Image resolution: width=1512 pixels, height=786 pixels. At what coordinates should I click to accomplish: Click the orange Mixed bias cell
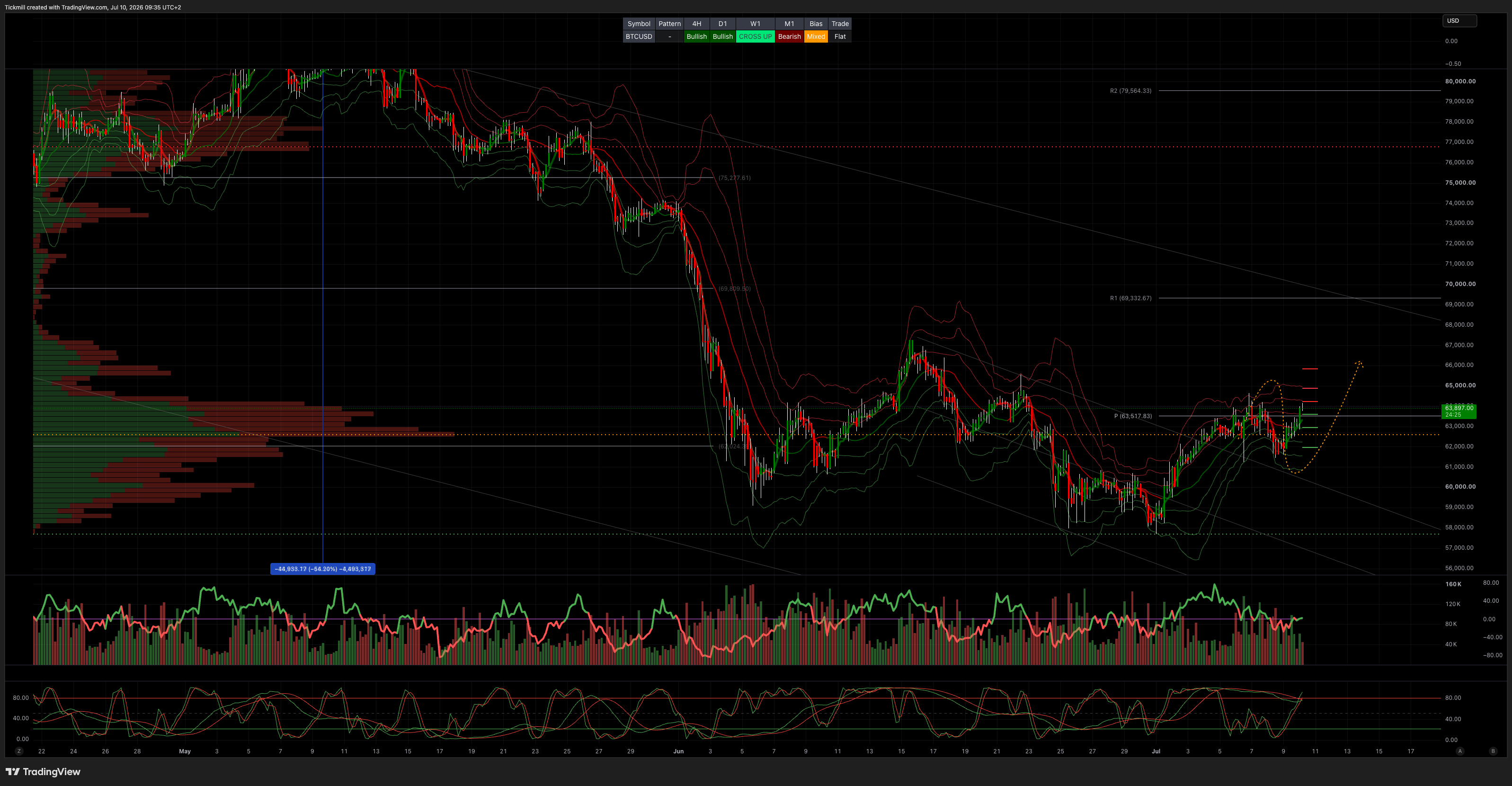click(816, 36)
